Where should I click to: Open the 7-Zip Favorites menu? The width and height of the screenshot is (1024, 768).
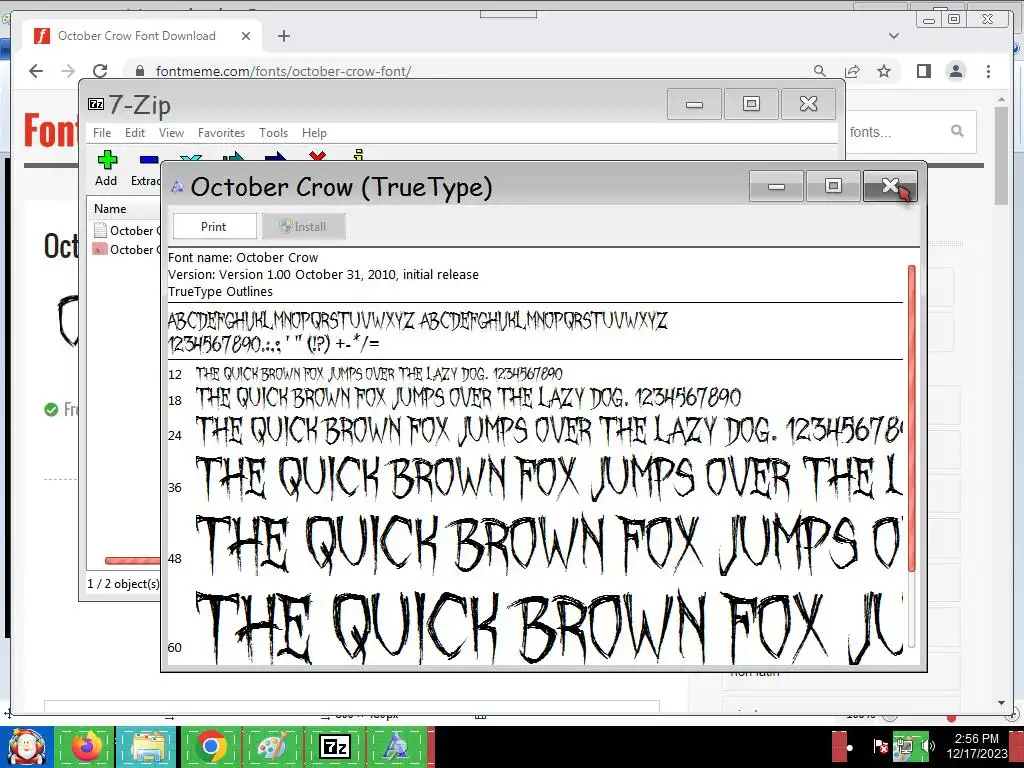221,133
